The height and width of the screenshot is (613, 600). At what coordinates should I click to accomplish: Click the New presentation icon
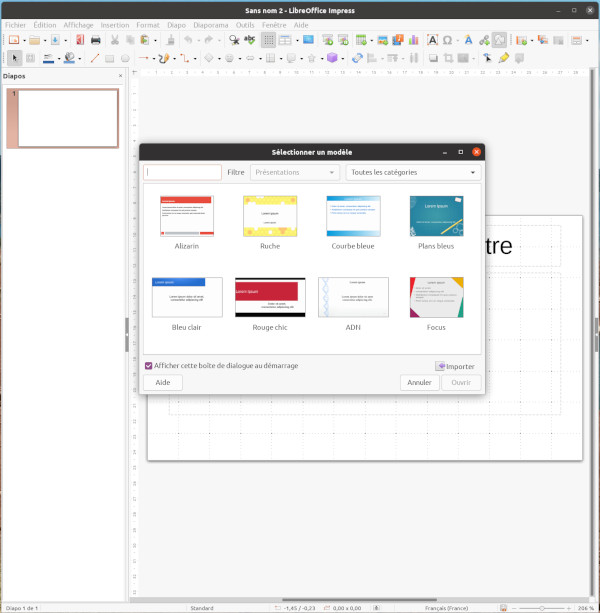pyautogui.click(x=14, y=40)
